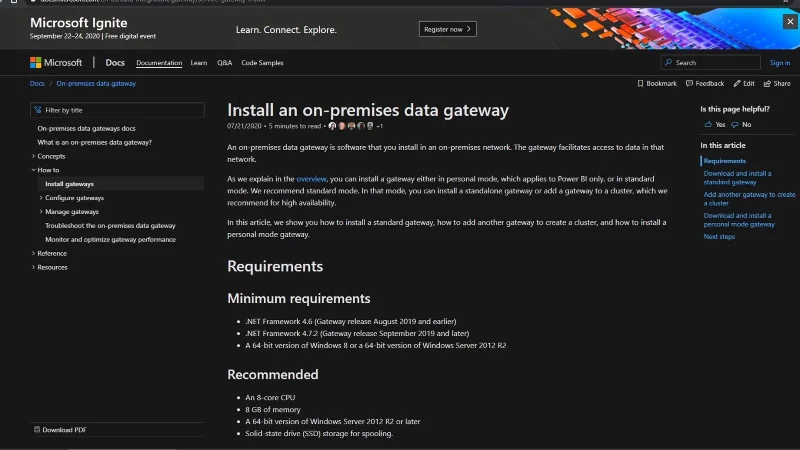Screen dimensions: 800x450
Task: Click On-premises data gateway breadcrumb
Action: 96,83
